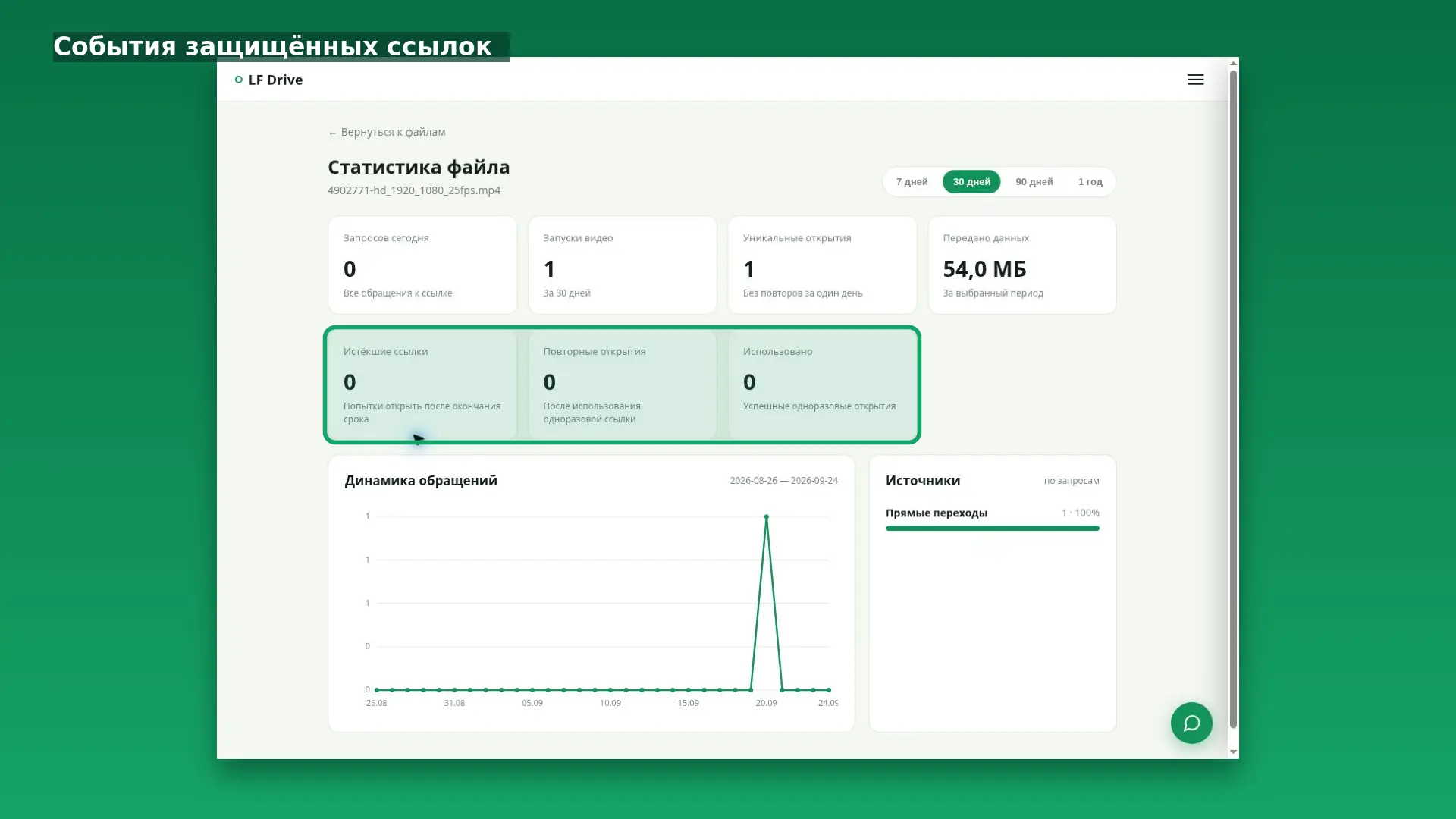Viewport: 1456px width, 819px height.
Task: Click the 'Использовано' card
Action: click(822, 384)
